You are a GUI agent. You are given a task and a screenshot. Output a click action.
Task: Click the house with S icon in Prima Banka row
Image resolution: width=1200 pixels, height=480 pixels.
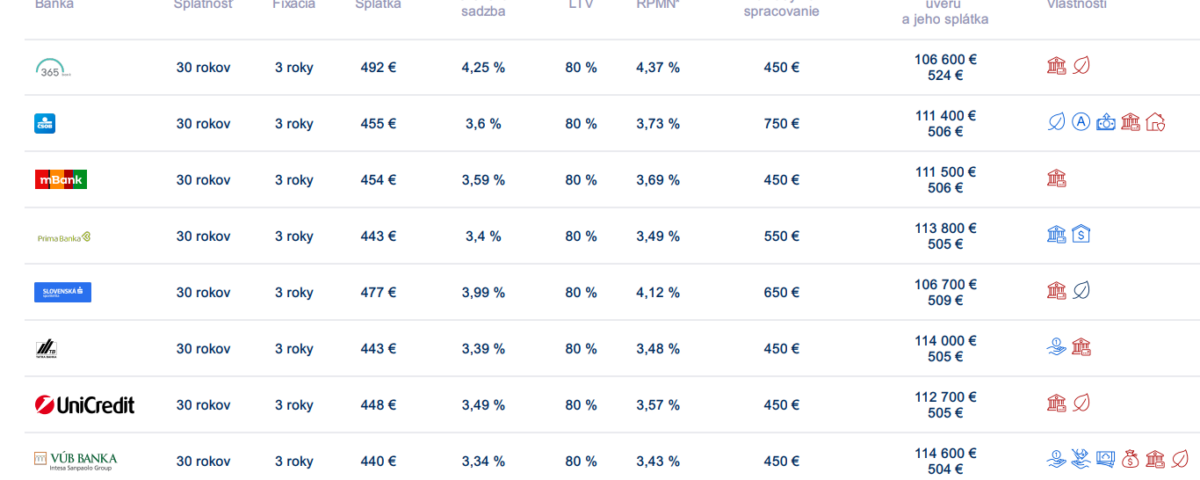(1081, 234)
